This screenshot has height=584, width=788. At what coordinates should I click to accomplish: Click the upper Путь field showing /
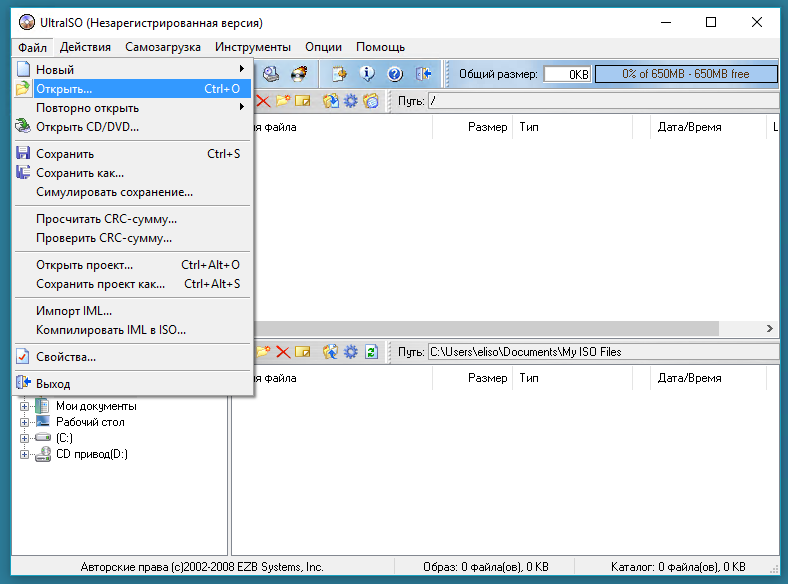pyautogui.click(x=603, y=101)
